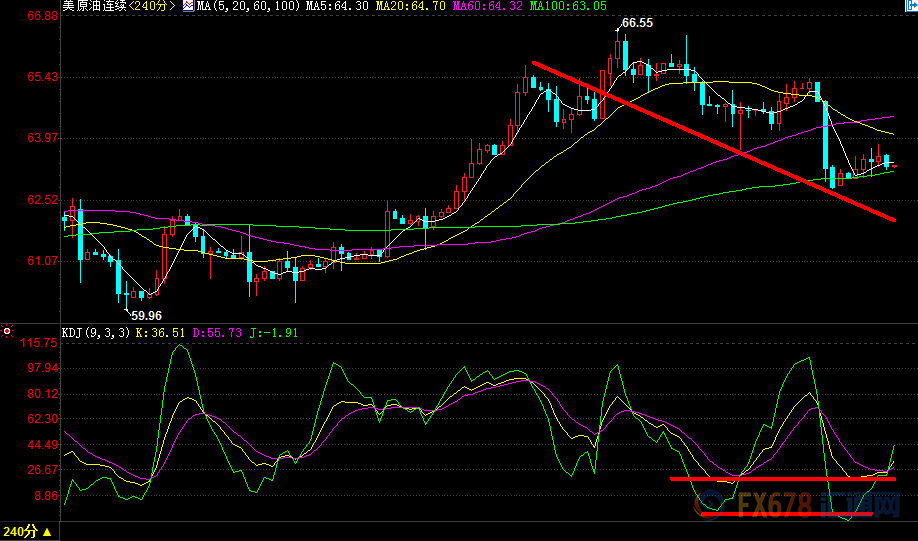Click the chart indicator icon before MA
The height and width of the screenshot is (541, 918).
pyautogui.click(x=189, y=6)
